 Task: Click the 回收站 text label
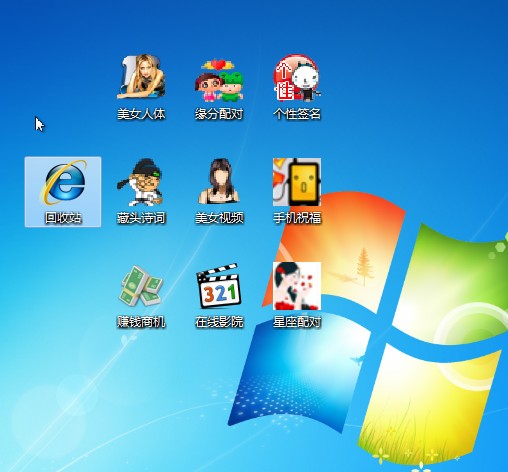pos(63,218)
